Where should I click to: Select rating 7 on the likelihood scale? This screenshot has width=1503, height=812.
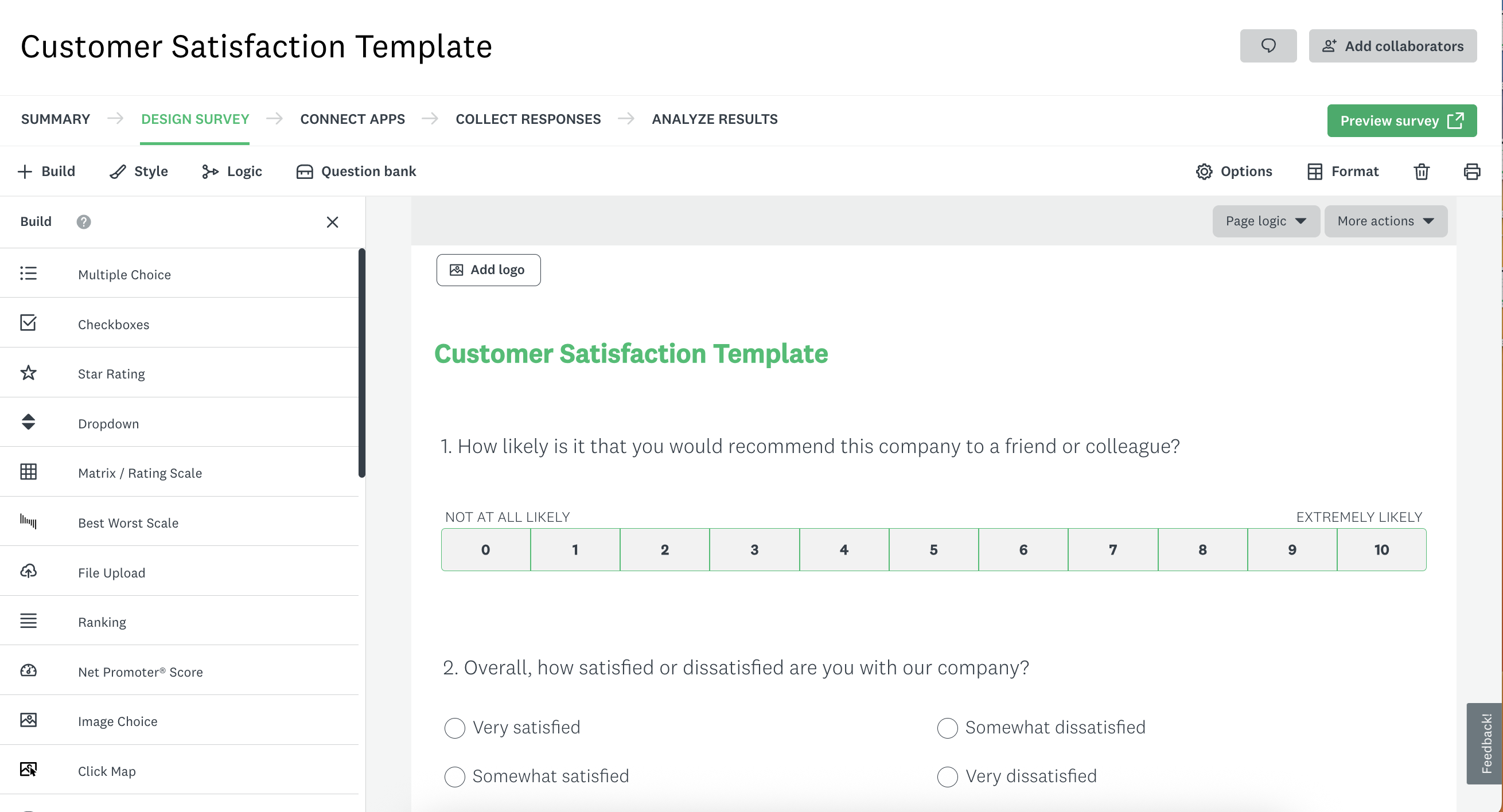point(1112,549)
